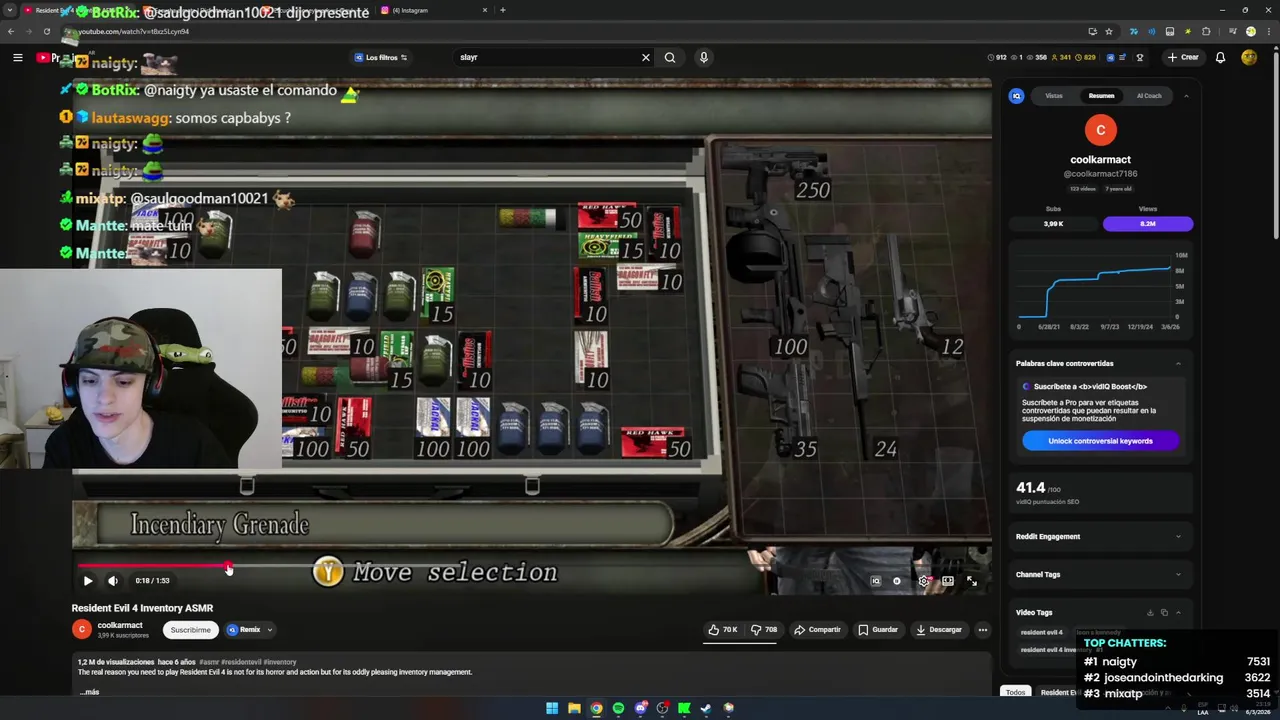
Task: Click the browser back arrow
Action: coord(11,31)
